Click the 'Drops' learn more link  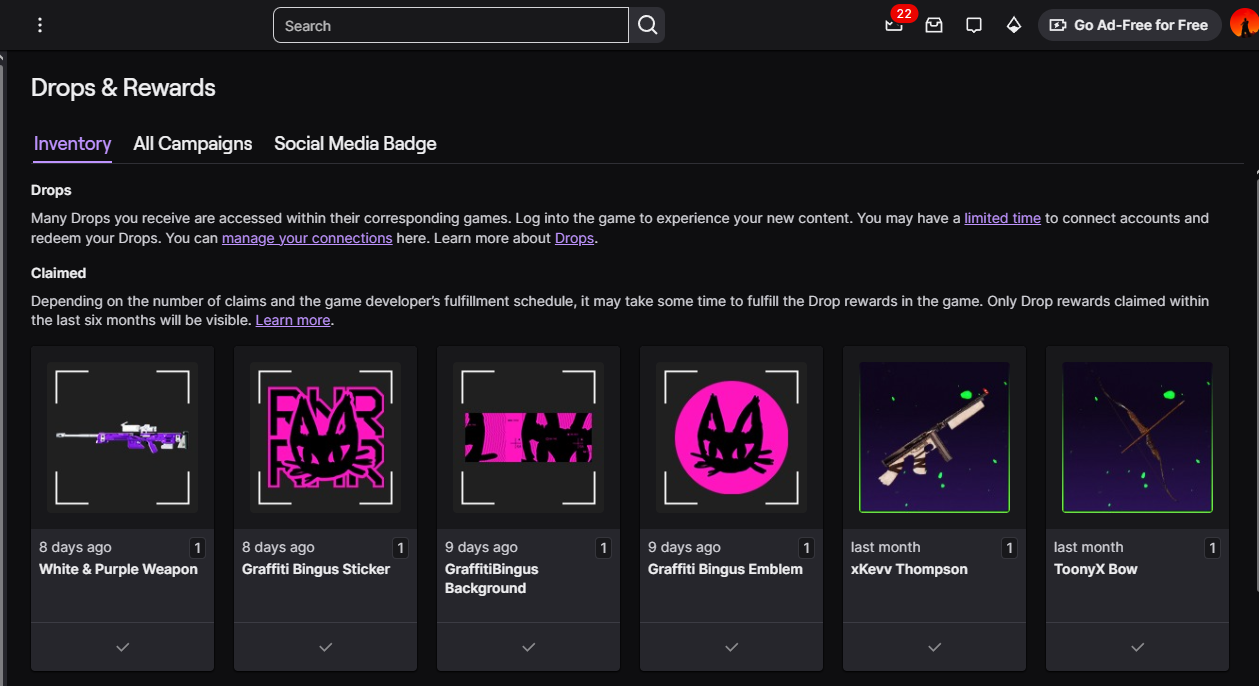[x=574, y=238]
